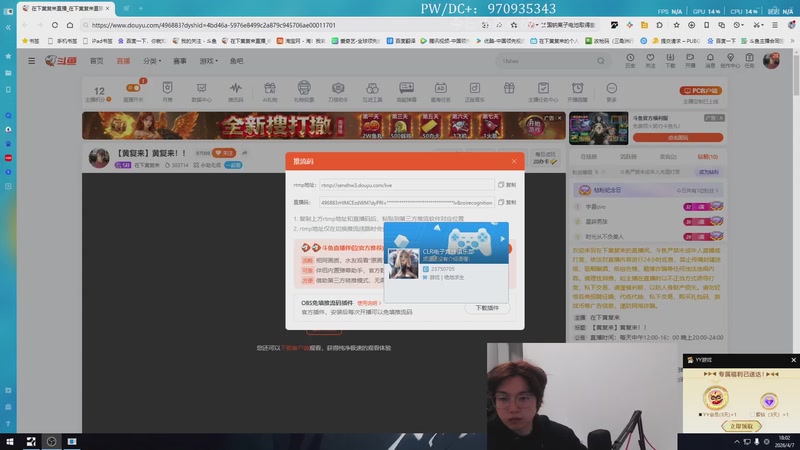The image size is (800, 450).
Task: Click the 成为钻粉 button
Action: (x=708, y=172)
